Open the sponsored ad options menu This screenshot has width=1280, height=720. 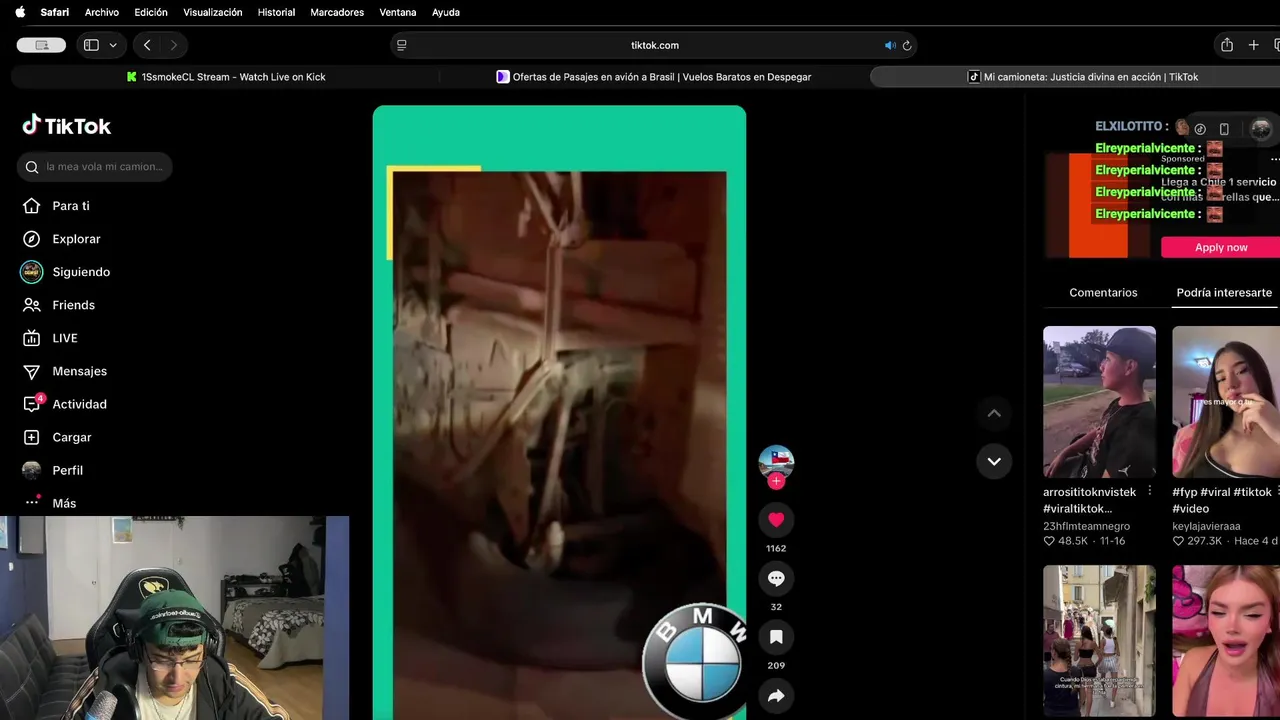(1274, 160)
